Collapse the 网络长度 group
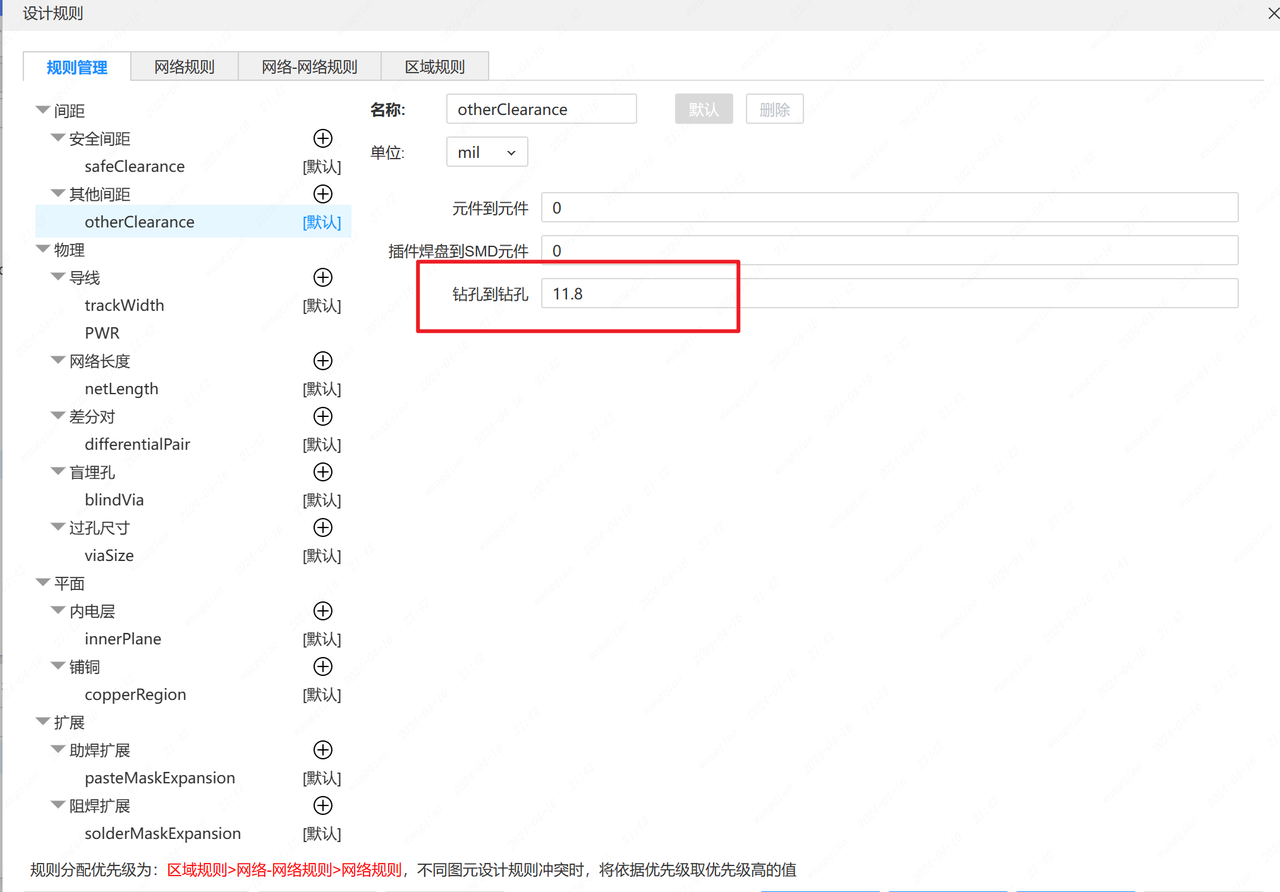Image resolution: width=1280 pixels, height=892 pixels. (x=58, y=361)
